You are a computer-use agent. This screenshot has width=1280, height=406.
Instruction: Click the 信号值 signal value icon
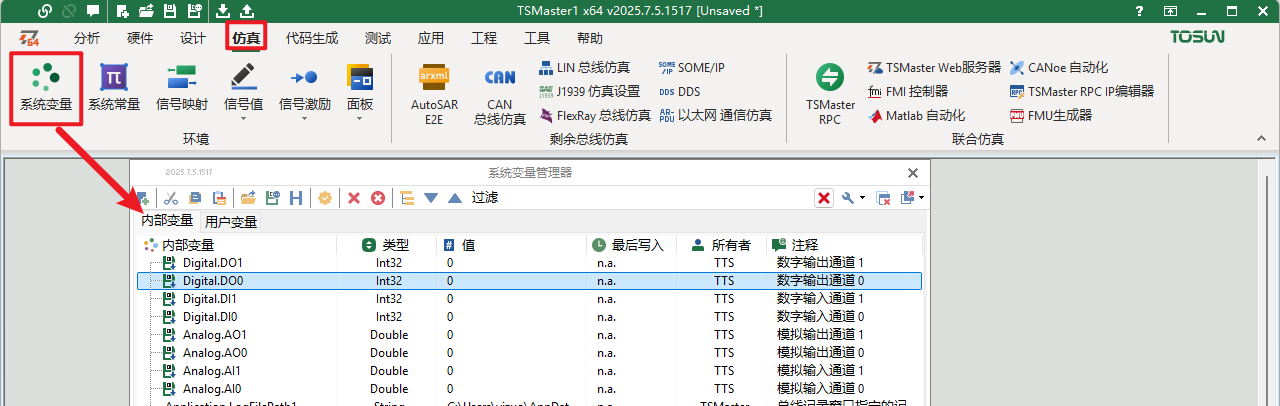tap(243, 76)
